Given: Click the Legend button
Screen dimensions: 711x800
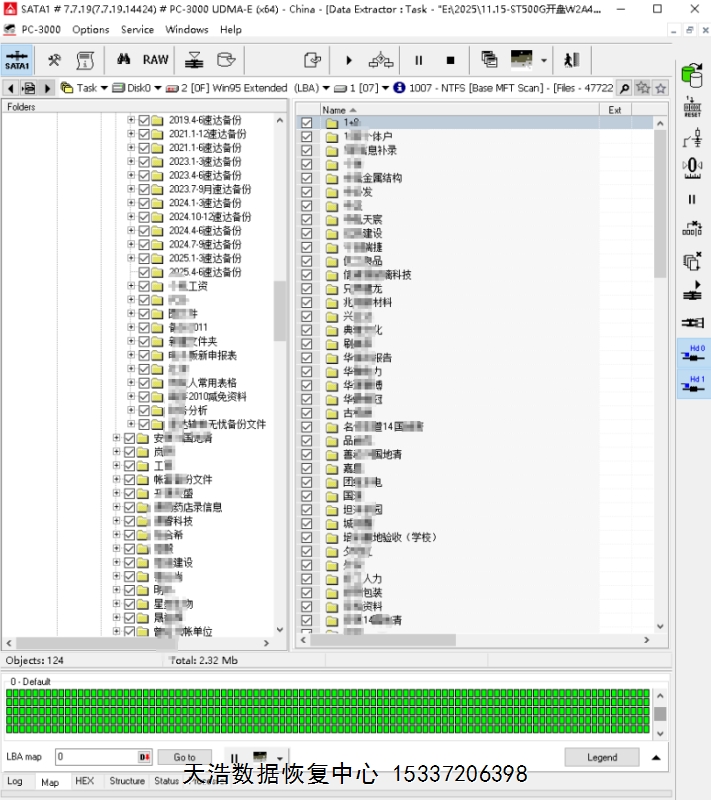Looking at the screenshot, I should pyautogui.click(x=601, y=757).
